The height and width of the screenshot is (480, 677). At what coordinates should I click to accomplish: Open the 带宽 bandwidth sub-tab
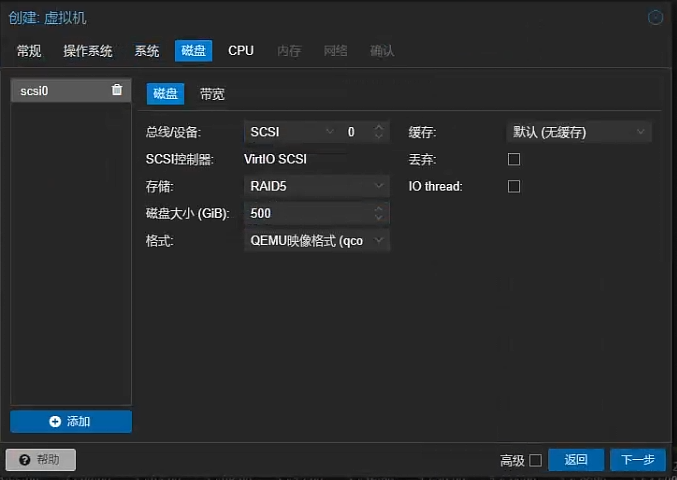pos(212,94)
